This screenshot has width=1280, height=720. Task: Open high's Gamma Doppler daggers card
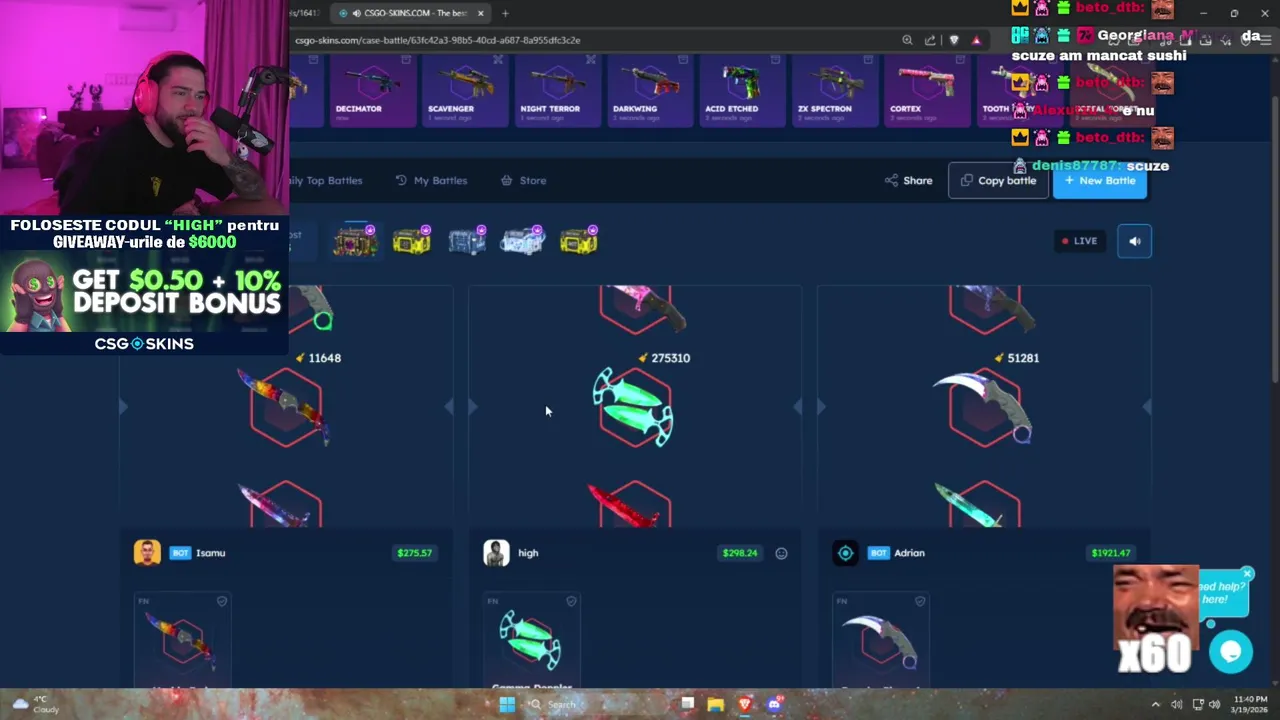531,640
